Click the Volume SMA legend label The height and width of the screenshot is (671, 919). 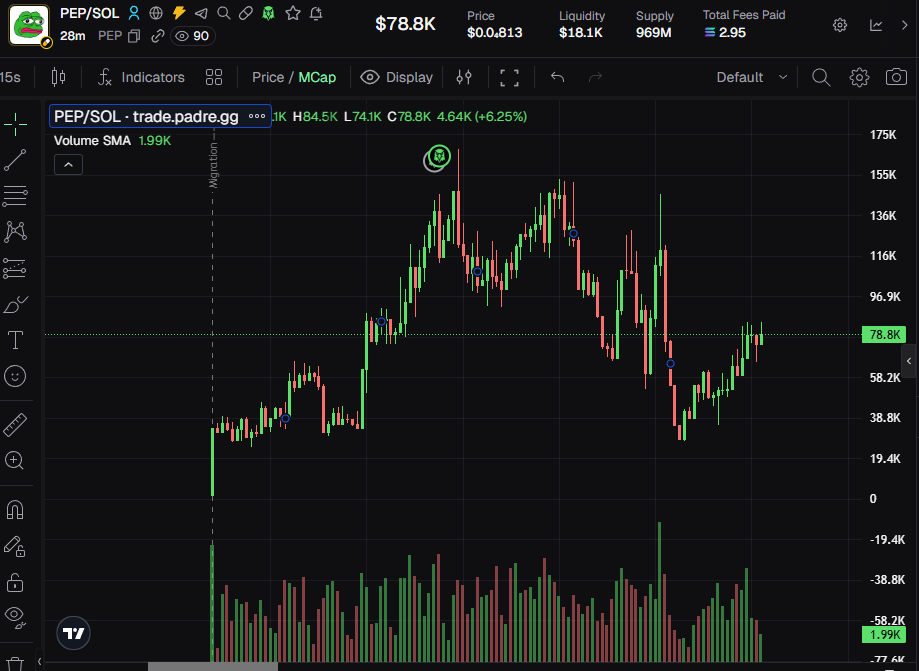click(92, 141)
